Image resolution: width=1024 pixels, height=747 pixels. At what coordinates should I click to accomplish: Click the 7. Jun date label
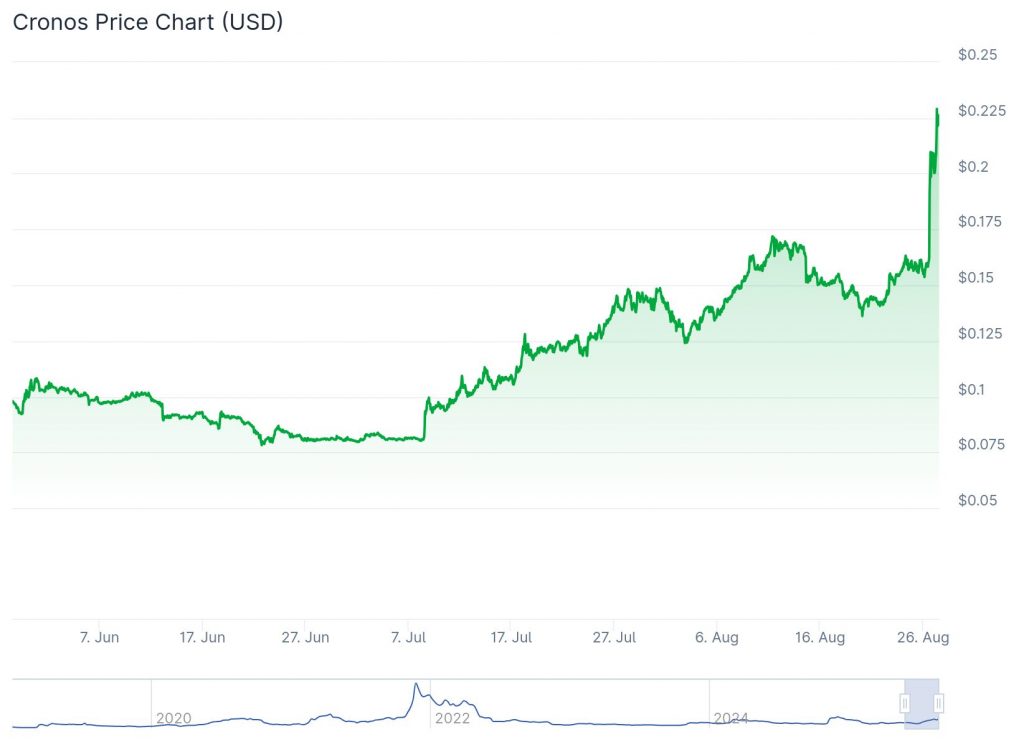coord(99,637)
